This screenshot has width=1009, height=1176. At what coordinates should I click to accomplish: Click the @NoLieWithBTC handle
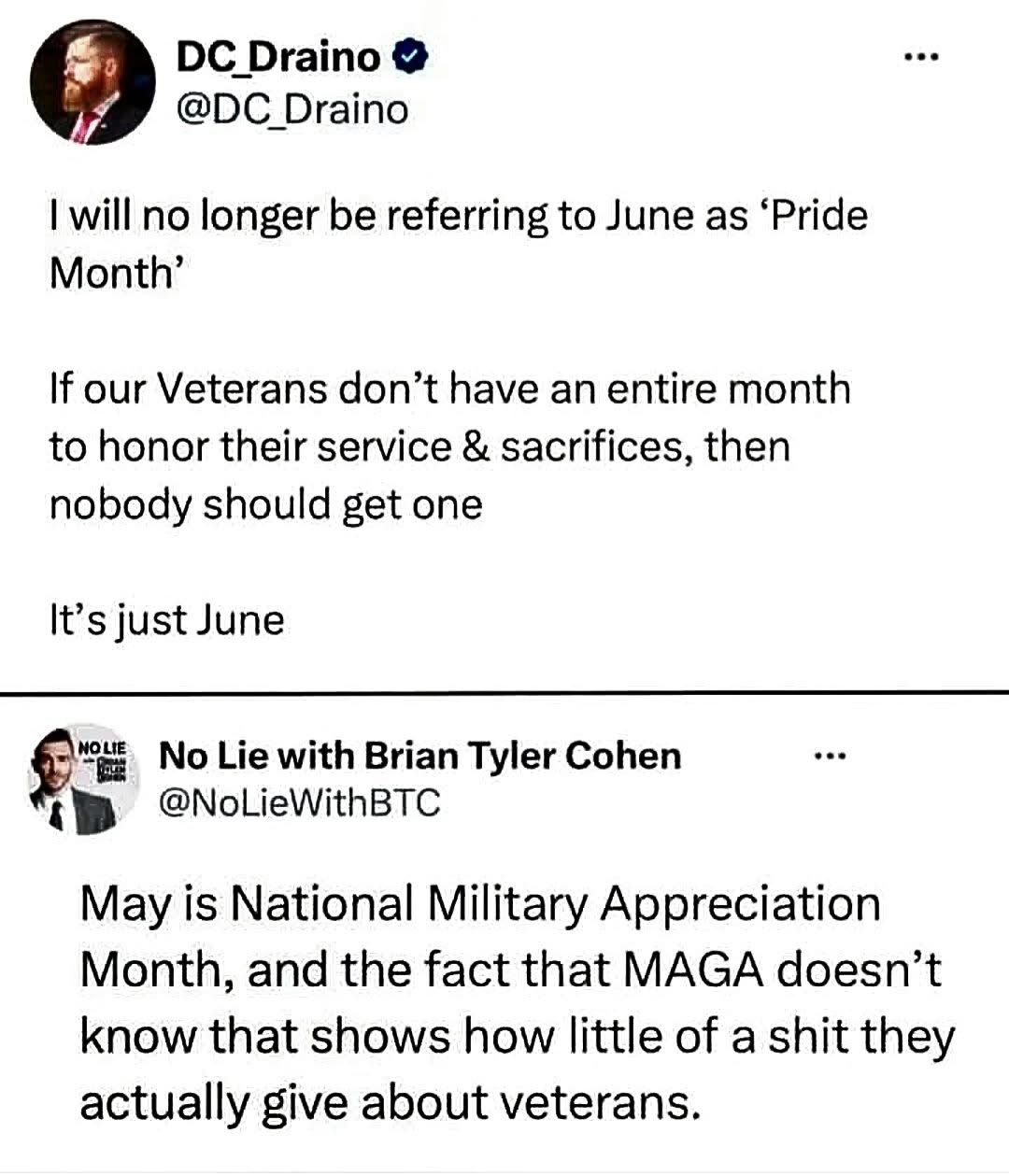[x=300, y=802]
